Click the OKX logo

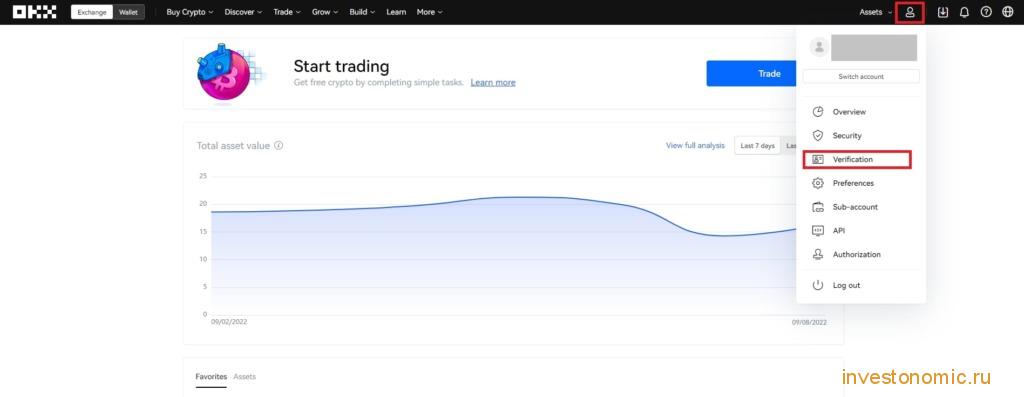point(35,12)
